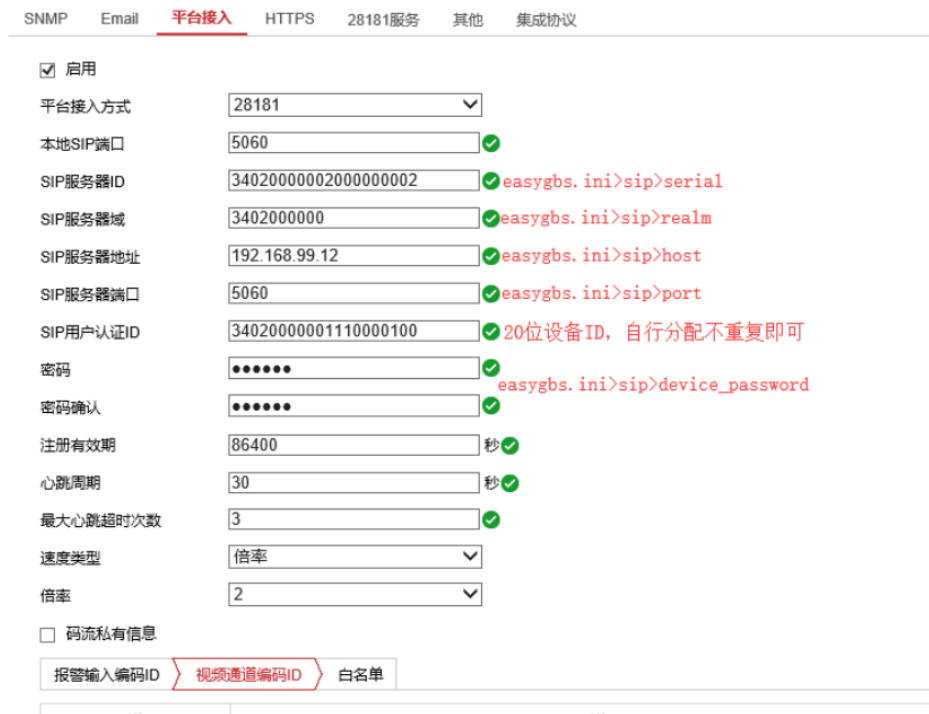929x714 pixels.
Task: Open the 平台接入方式 dropdown showing 28181
Action: pyautogui.click(x=355, y=105)
